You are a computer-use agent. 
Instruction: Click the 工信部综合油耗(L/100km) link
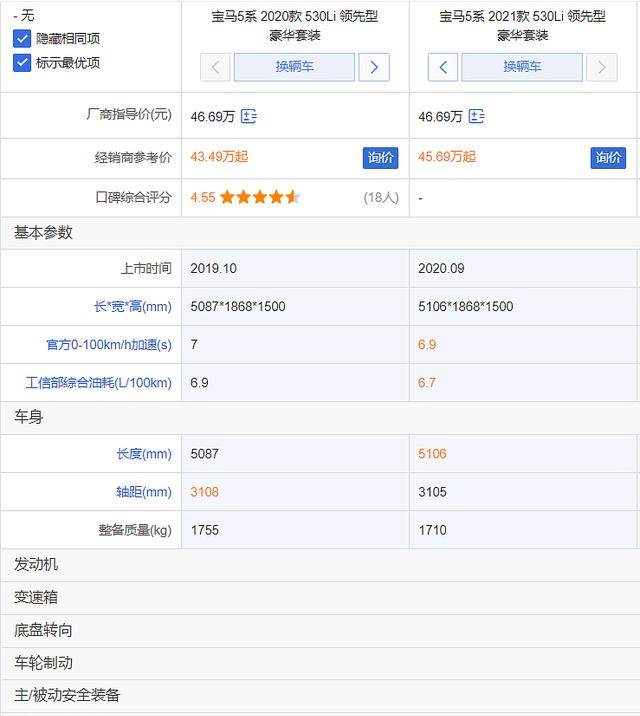(99, 383)
